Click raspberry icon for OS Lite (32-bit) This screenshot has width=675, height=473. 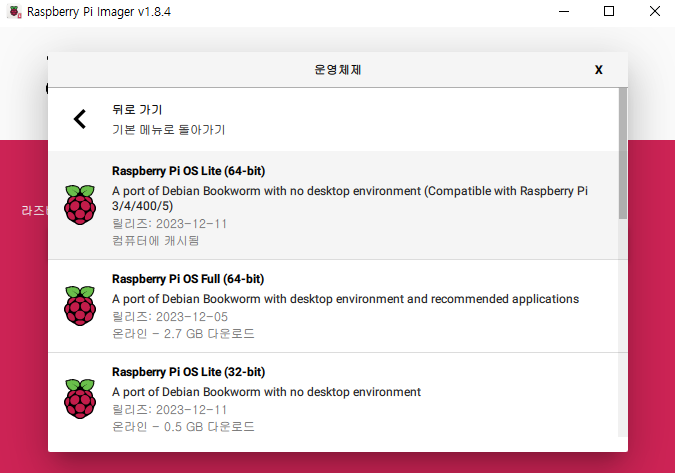(80, 399)
